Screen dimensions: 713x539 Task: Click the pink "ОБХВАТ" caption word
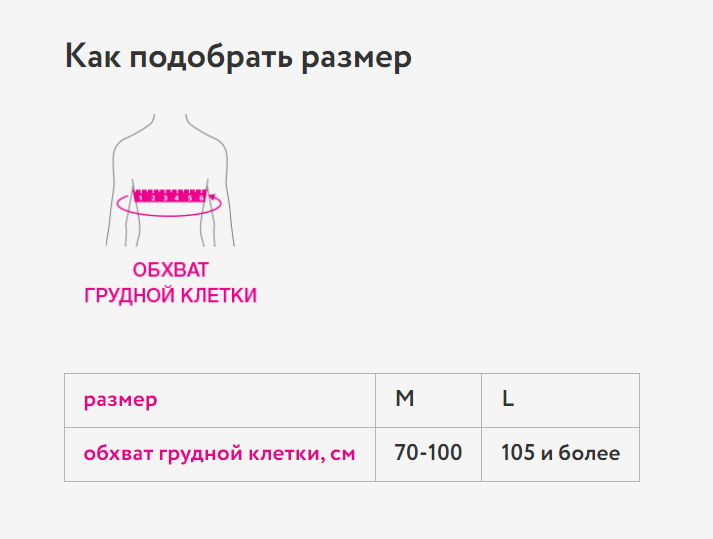(171, 270)
